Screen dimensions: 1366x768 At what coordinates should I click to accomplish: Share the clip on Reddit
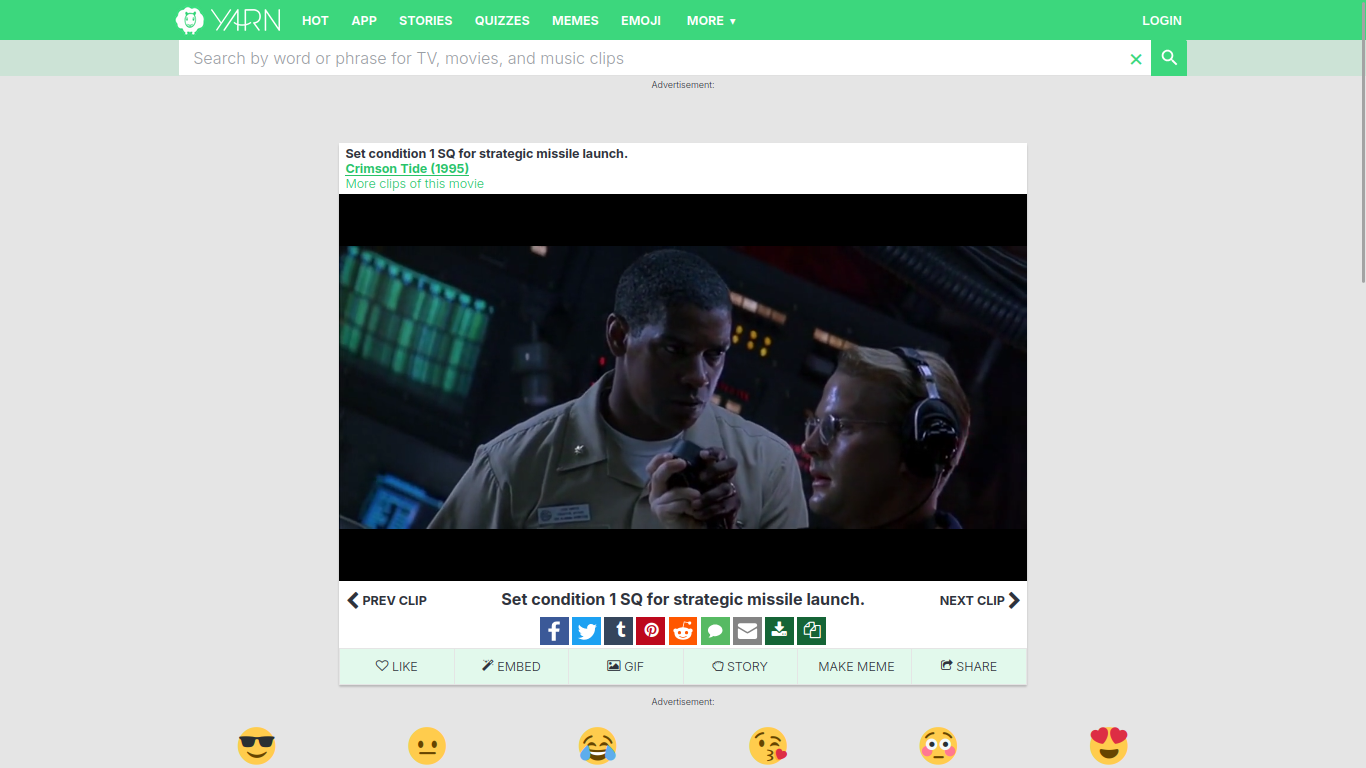683,631
